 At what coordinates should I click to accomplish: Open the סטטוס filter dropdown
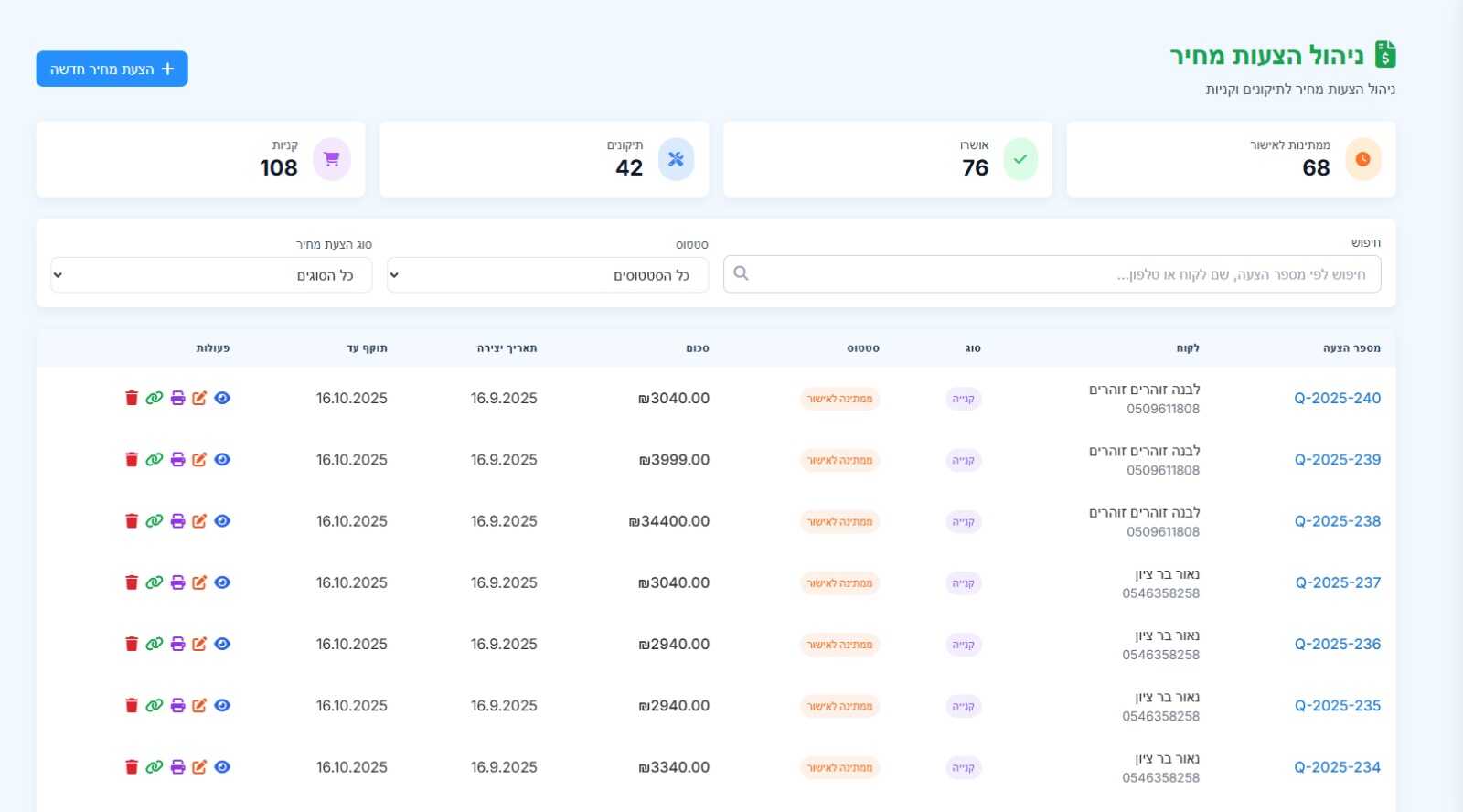(x=547, y=275)
